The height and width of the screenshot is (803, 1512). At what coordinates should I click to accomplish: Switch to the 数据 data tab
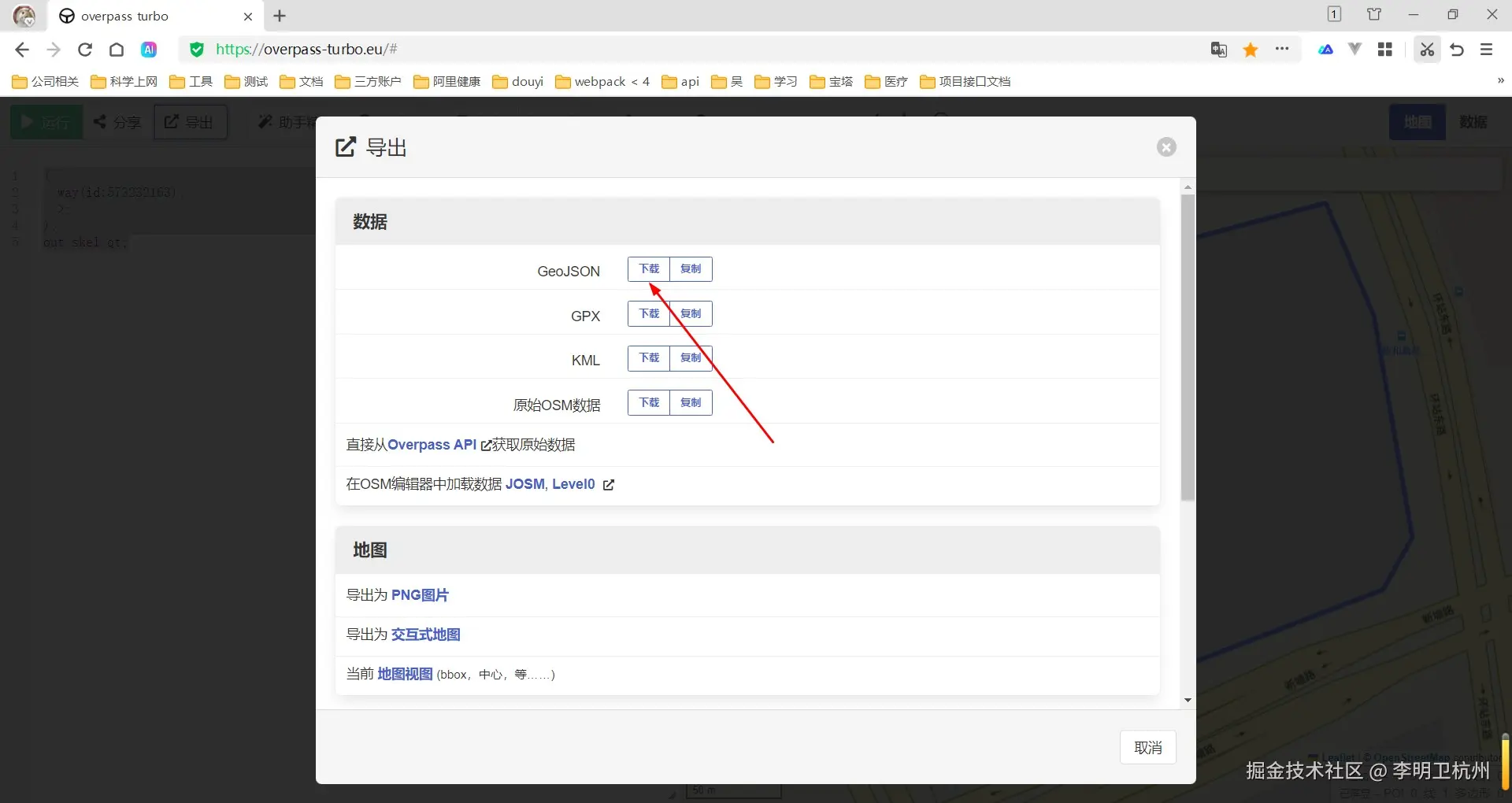pyautogui.click(x=1473, y=122)
